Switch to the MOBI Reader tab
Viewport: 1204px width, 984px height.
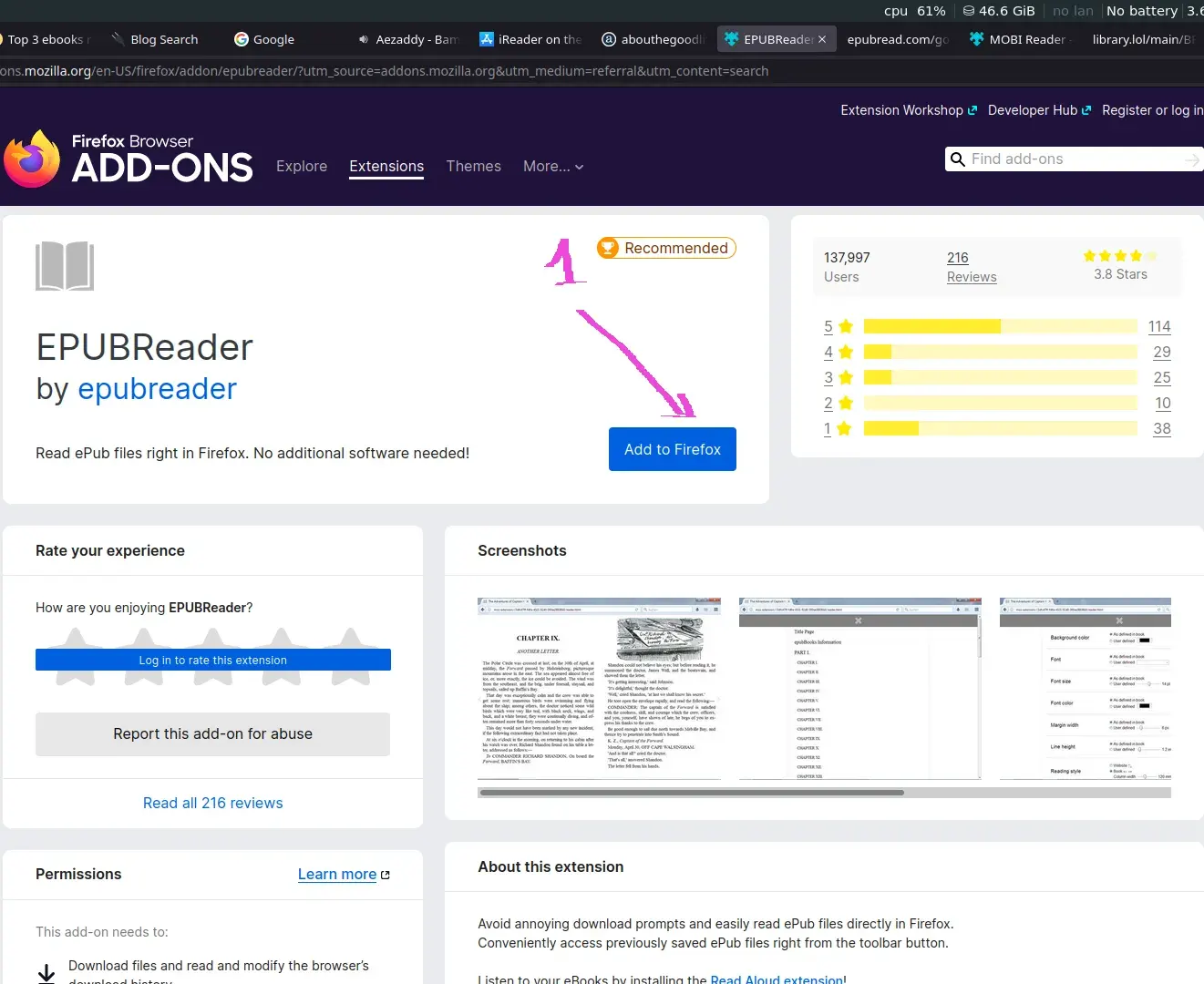[1017, 39]
